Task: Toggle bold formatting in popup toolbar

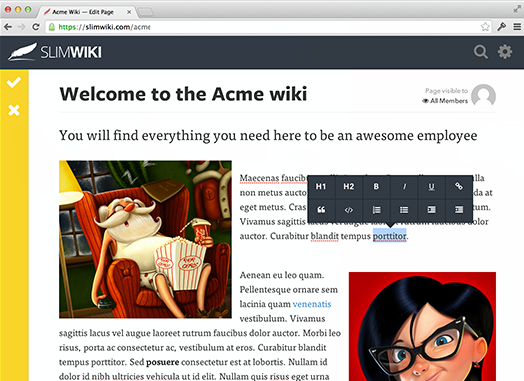Action: [376, 186]
